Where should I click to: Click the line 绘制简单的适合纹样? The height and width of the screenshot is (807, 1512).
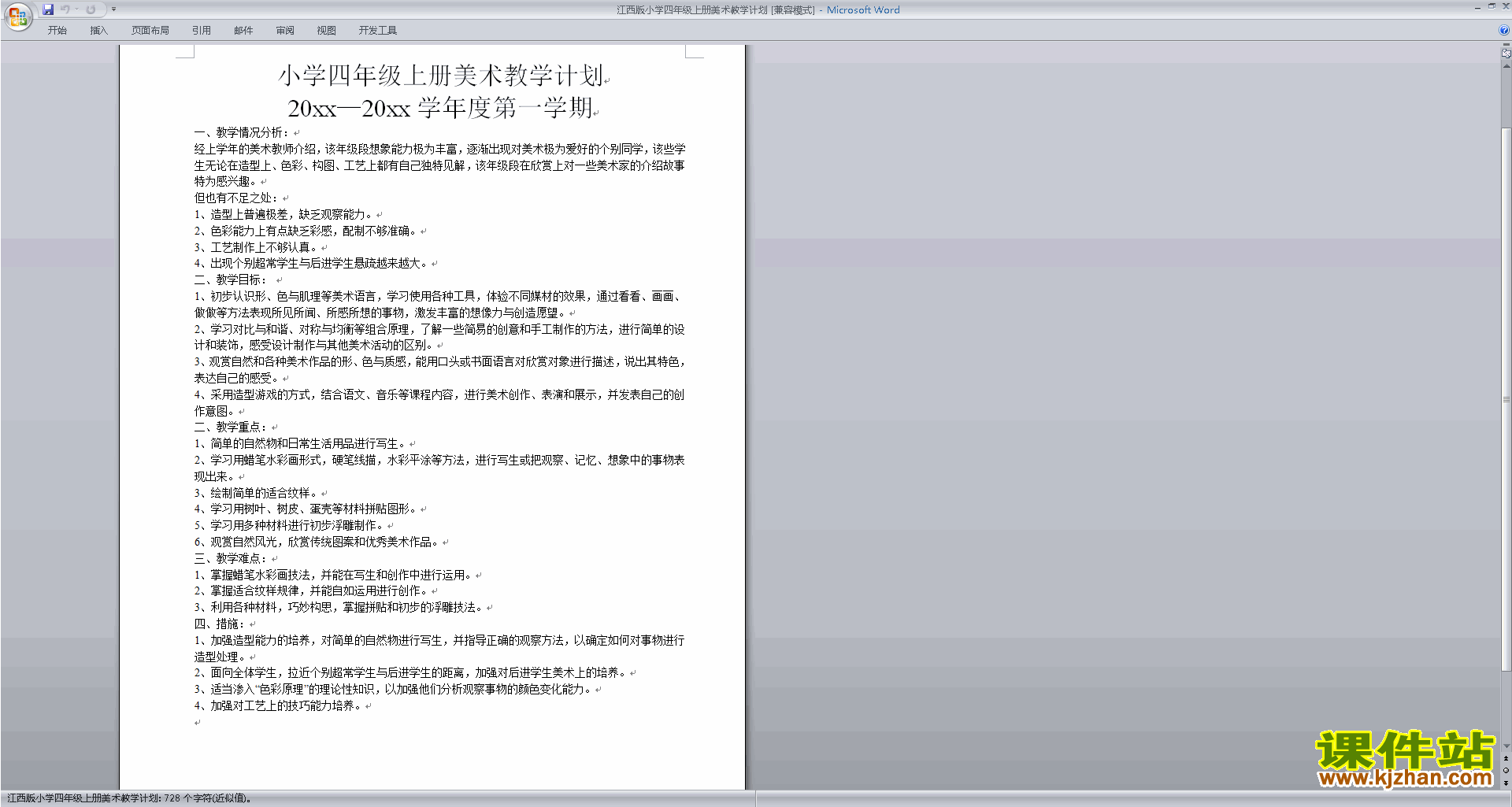pos(256,493)
